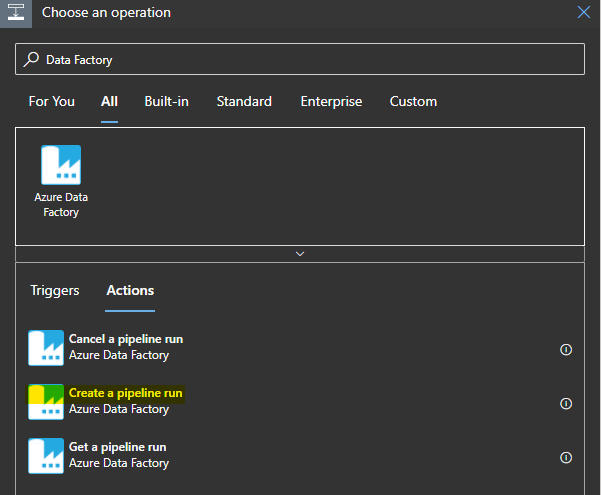Click the Cancel a pipeline run icon
601x495 pixels.
point(46,347)
